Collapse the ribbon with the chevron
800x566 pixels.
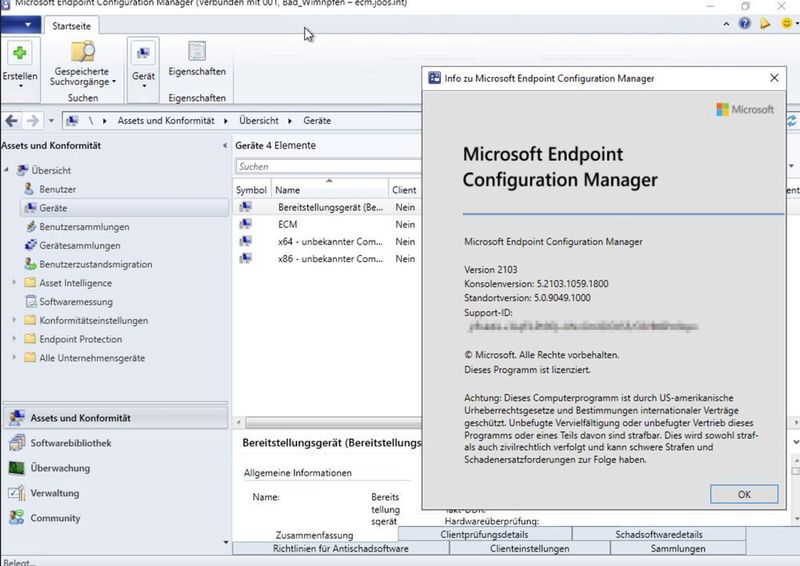pyautogui.click(x=726, y=23)
